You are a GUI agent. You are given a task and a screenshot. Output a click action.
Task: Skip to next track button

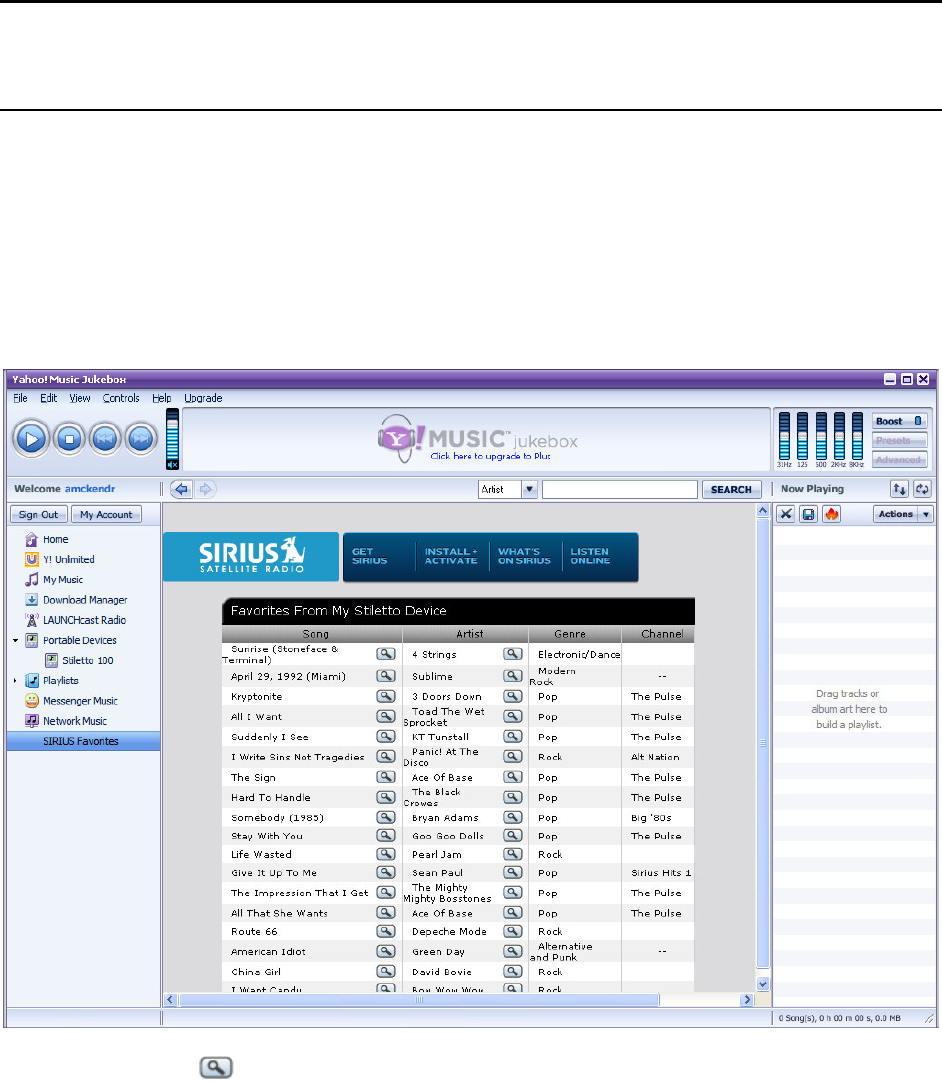pos(141,439)
